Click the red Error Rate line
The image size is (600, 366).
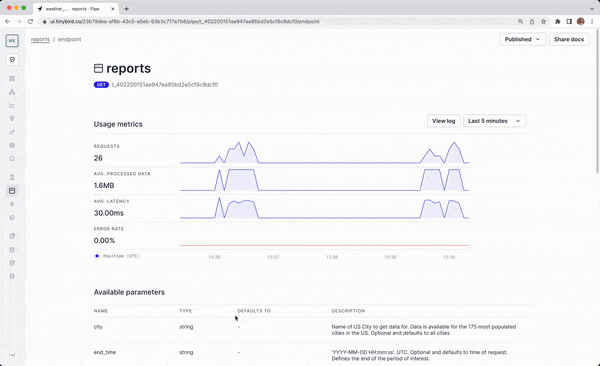point(324,245)
